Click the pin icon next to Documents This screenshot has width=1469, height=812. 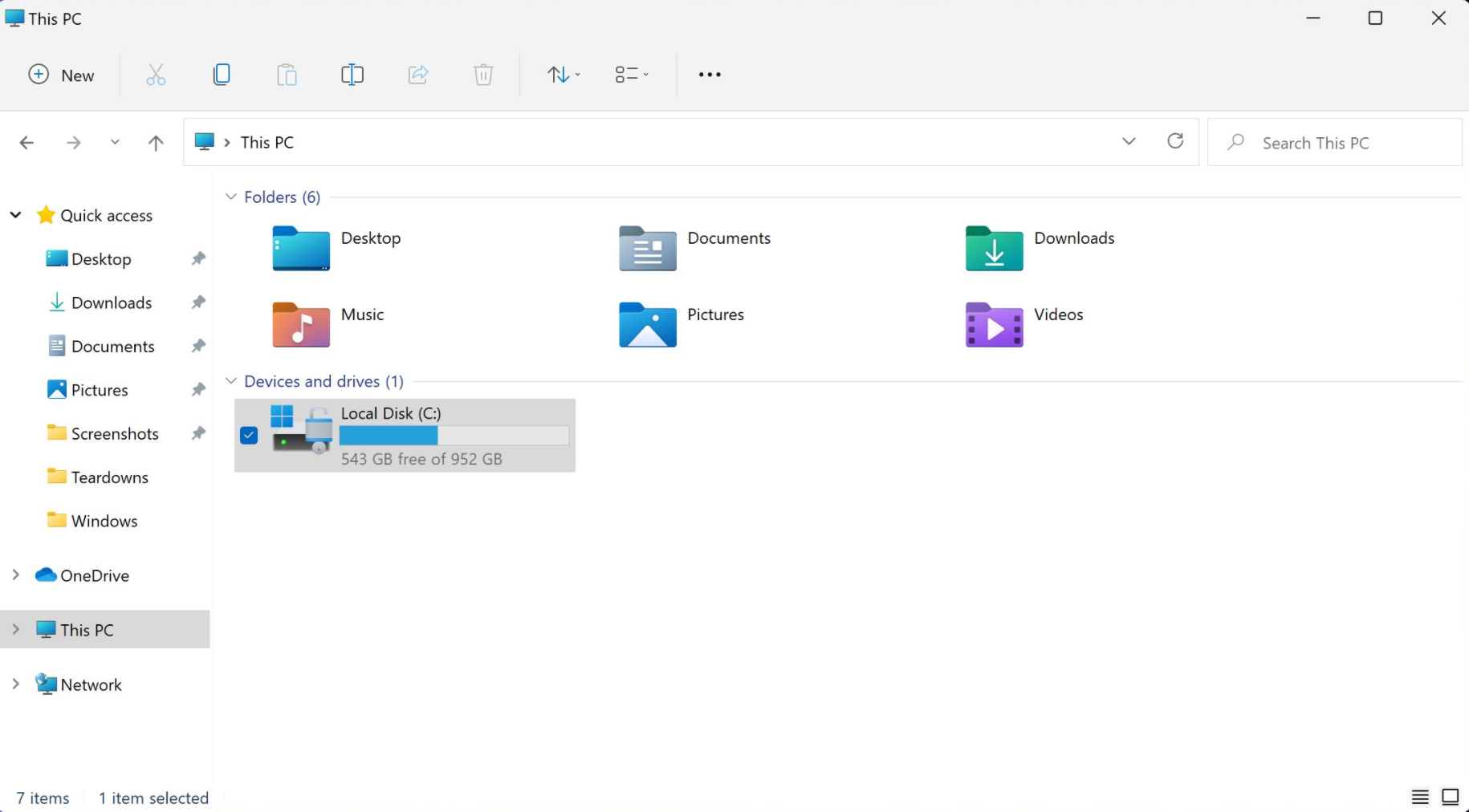point(198,346)
